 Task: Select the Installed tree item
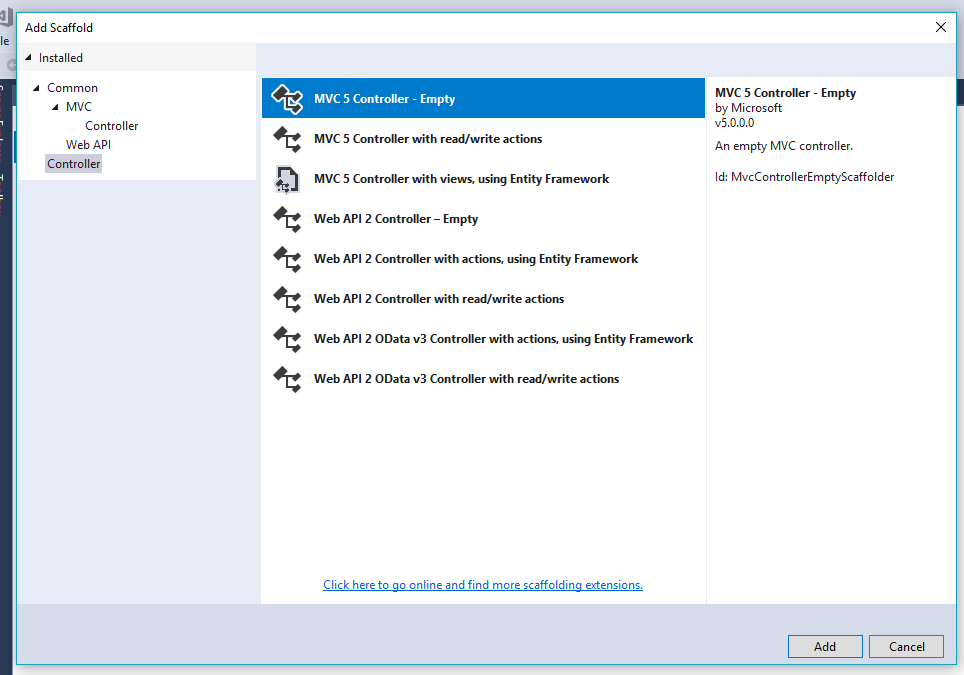61,58
